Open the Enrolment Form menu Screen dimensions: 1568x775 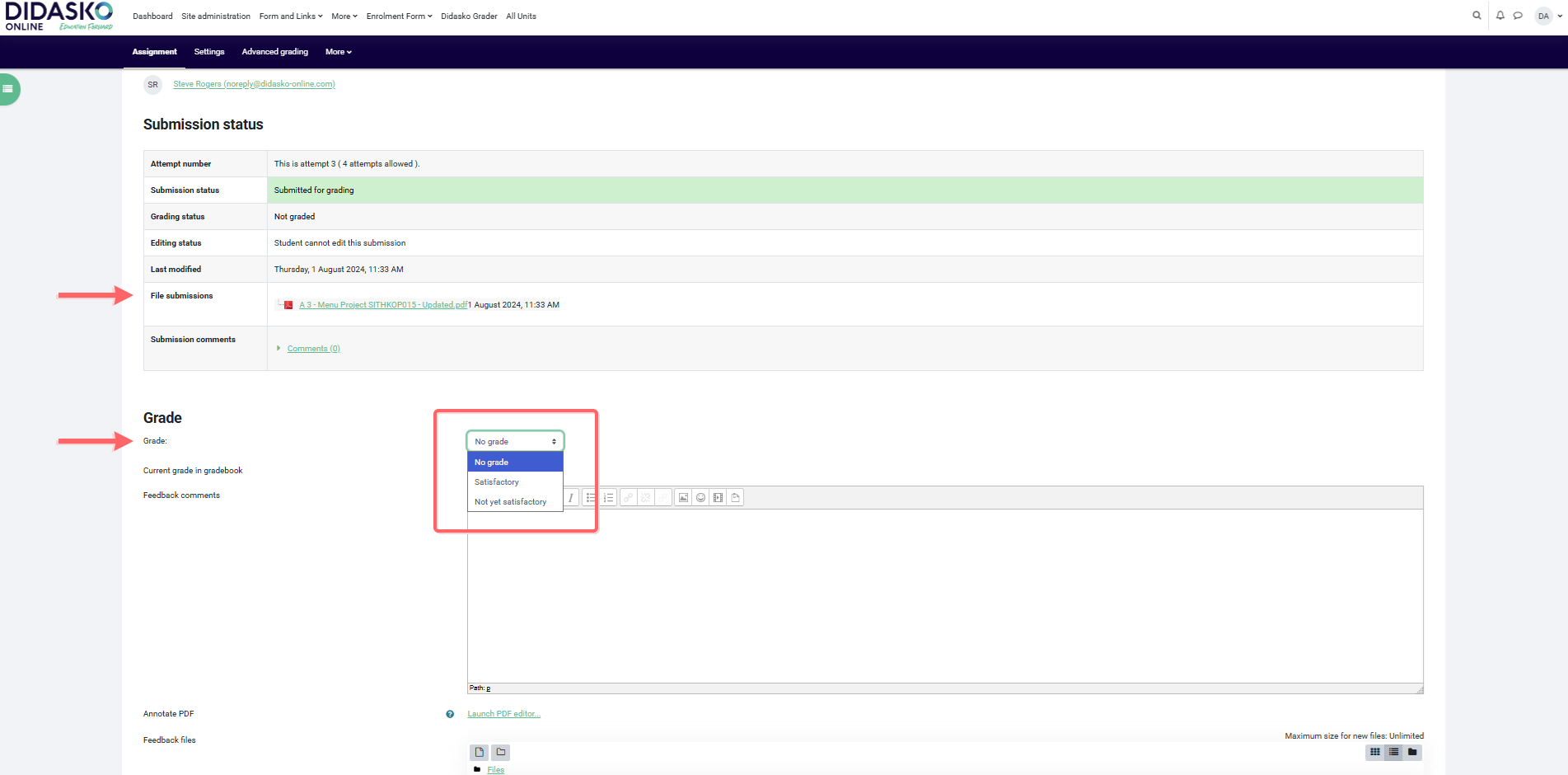[399, 16]
